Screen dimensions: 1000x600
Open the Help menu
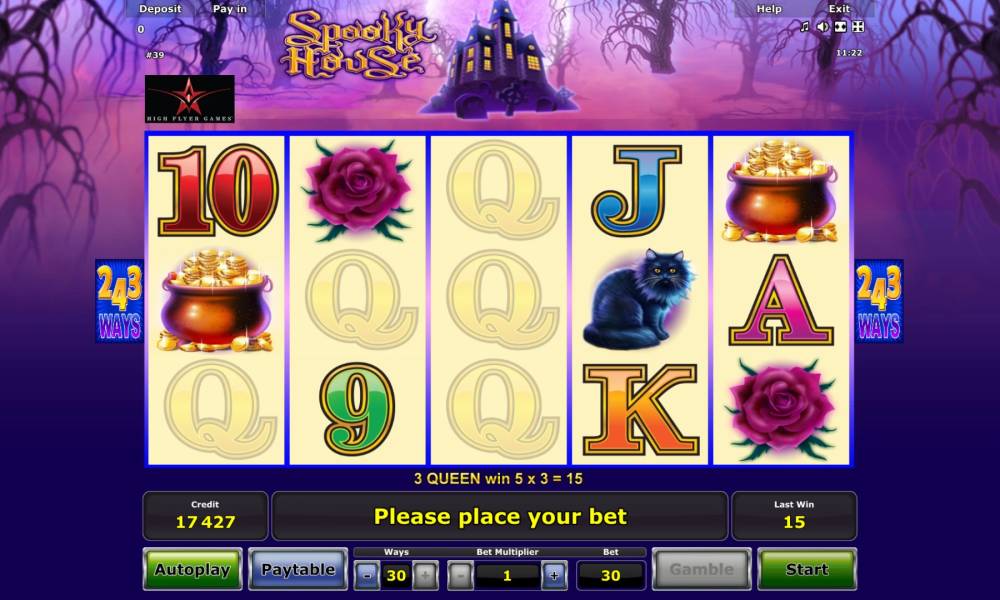(x=768, y=9)
